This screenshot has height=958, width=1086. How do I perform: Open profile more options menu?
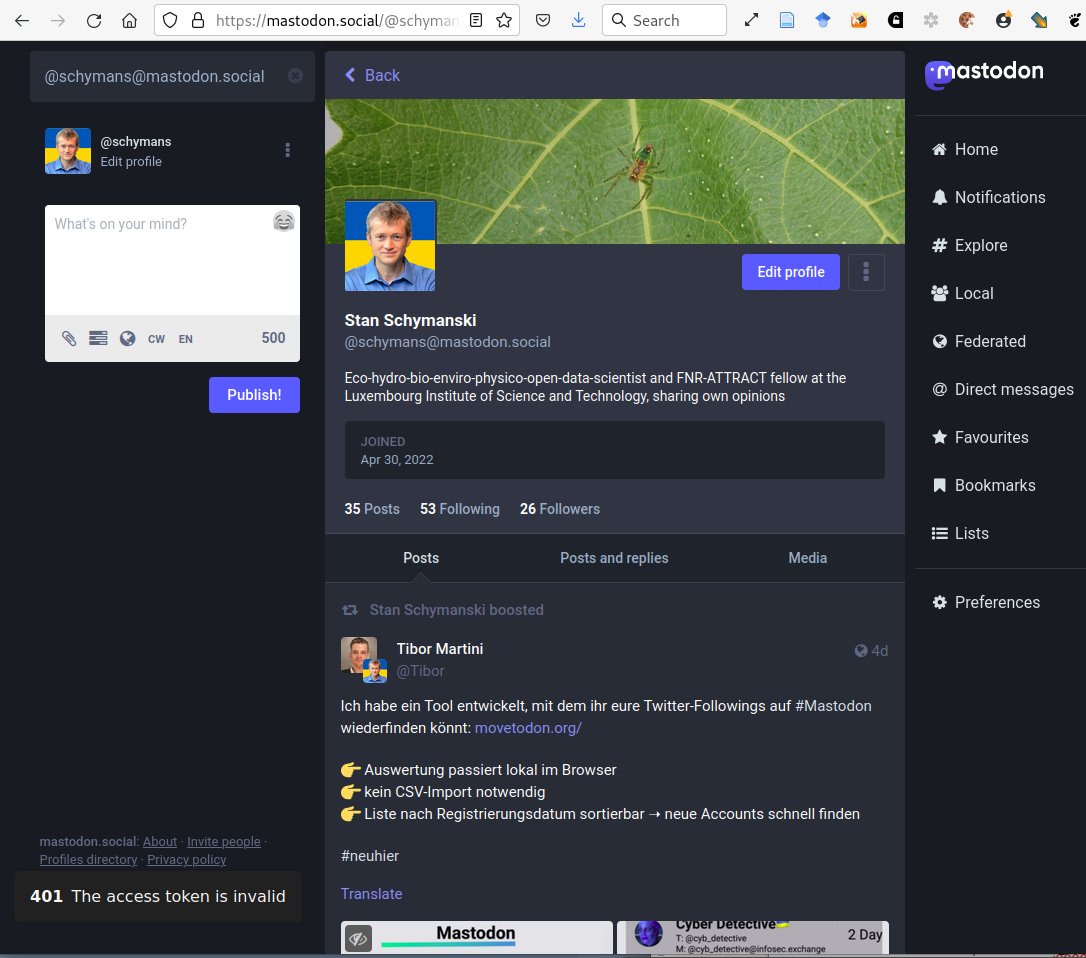(866, 272)
